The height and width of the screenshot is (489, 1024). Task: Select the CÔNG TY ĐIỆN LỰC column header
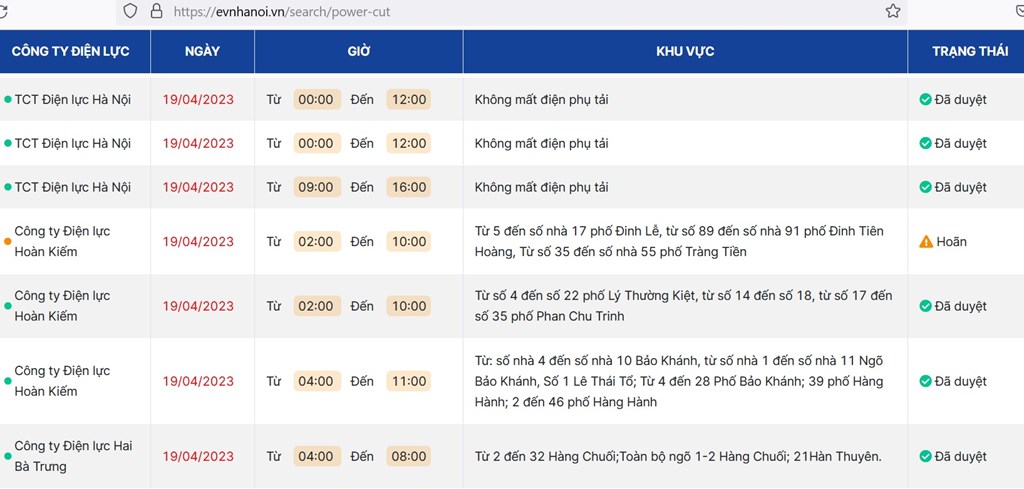(x=71, y=52)
